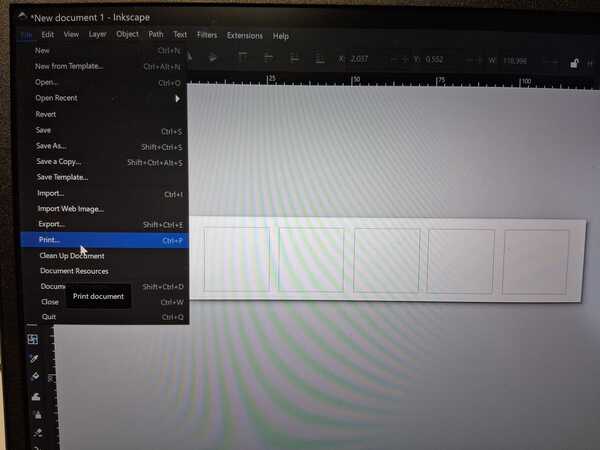Toggle the width/height ratio lock icon
The width and height of the screenshot is (600, 450).
[x=574, y=63]
